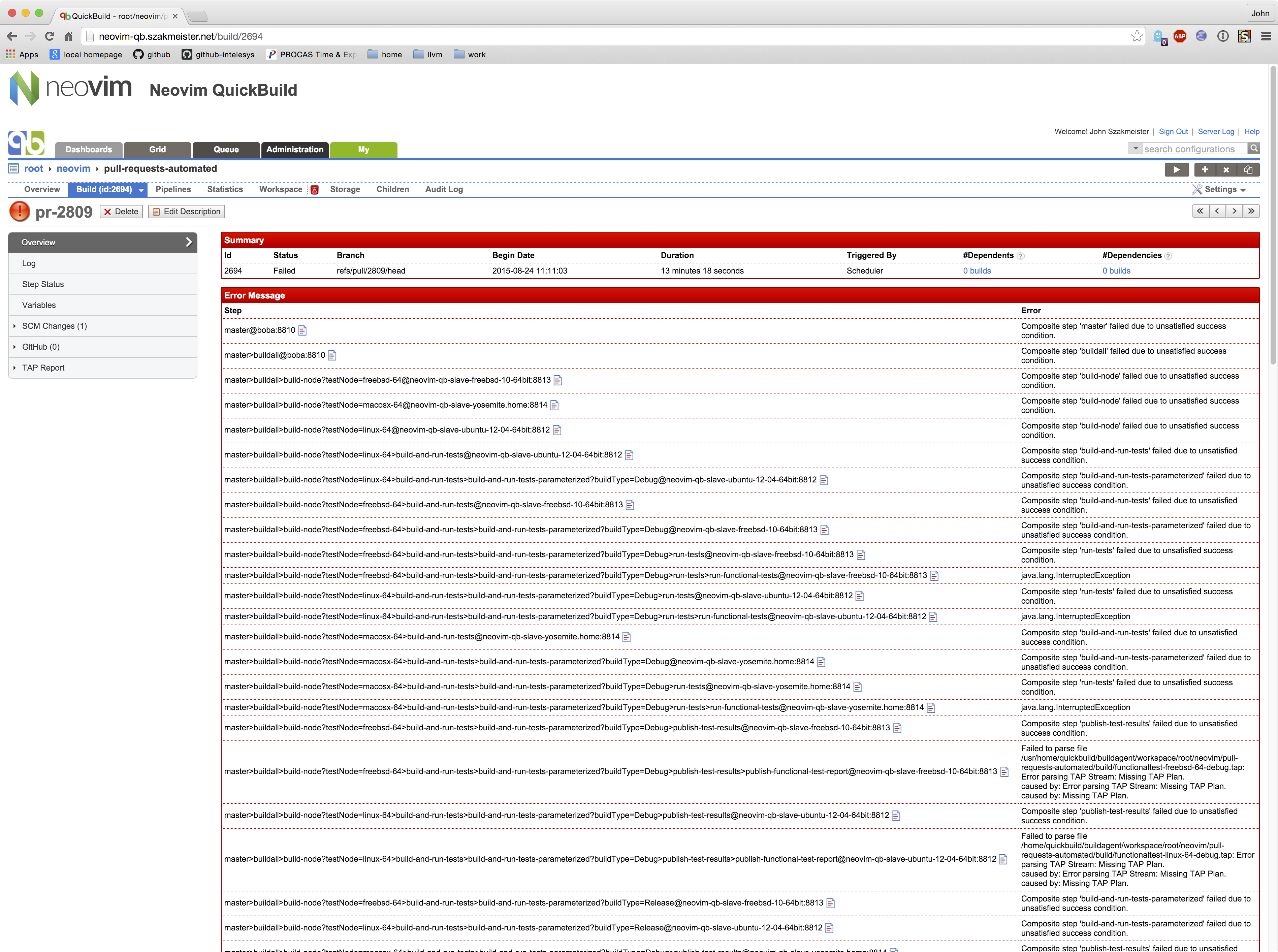Screen dimensions: 1278x952
Task: Bookmark page with the star icon
Action: pos(1136,36)
